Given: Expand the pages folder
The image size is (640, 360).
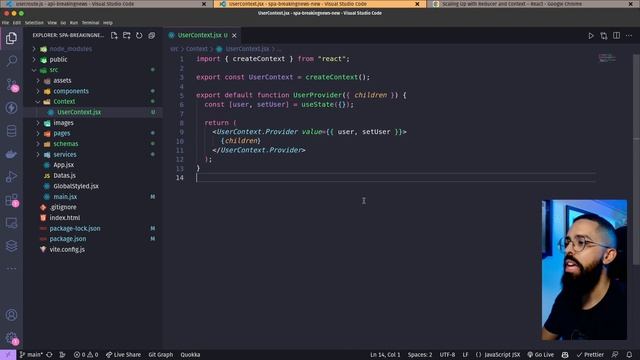Looking at the screenshot, I should click(38, 133).
